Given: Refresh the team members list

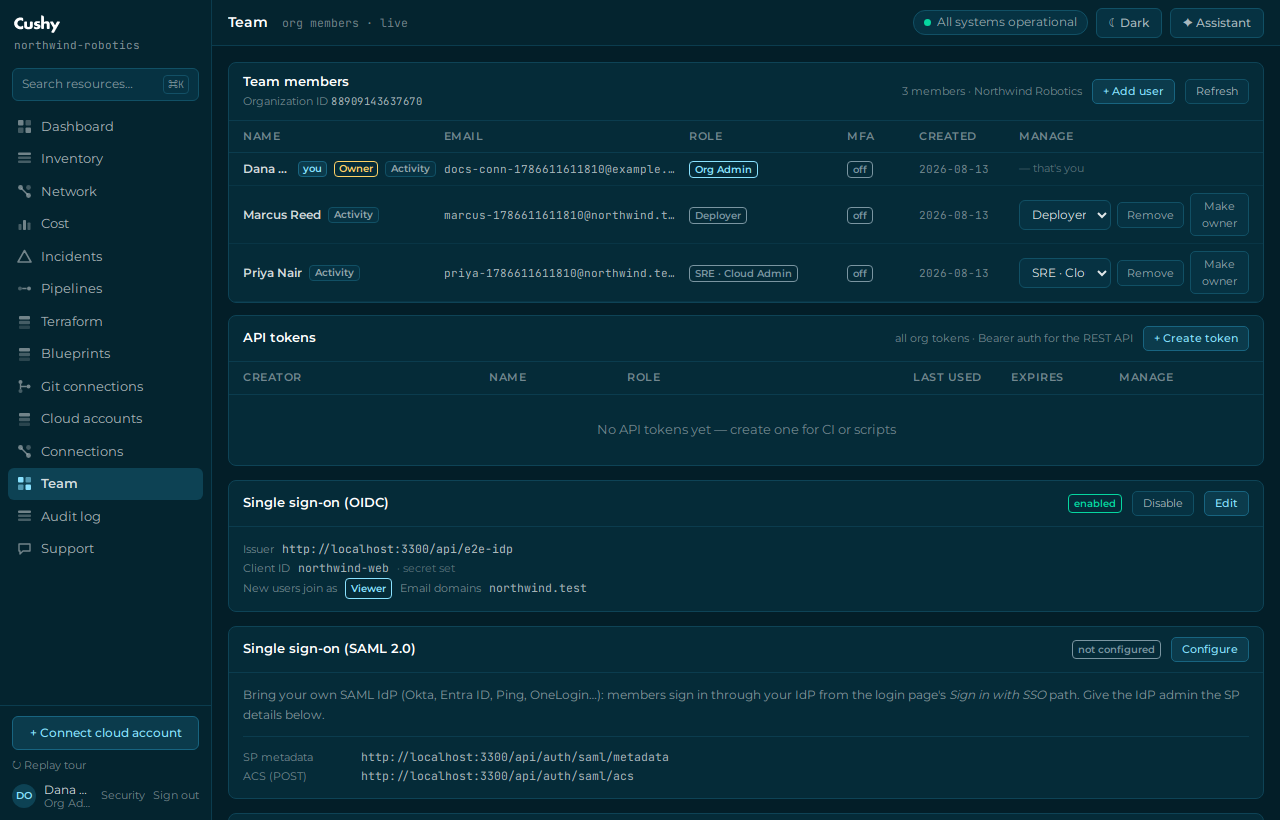Looking at the screenshot, I should tap(1217, 91).
